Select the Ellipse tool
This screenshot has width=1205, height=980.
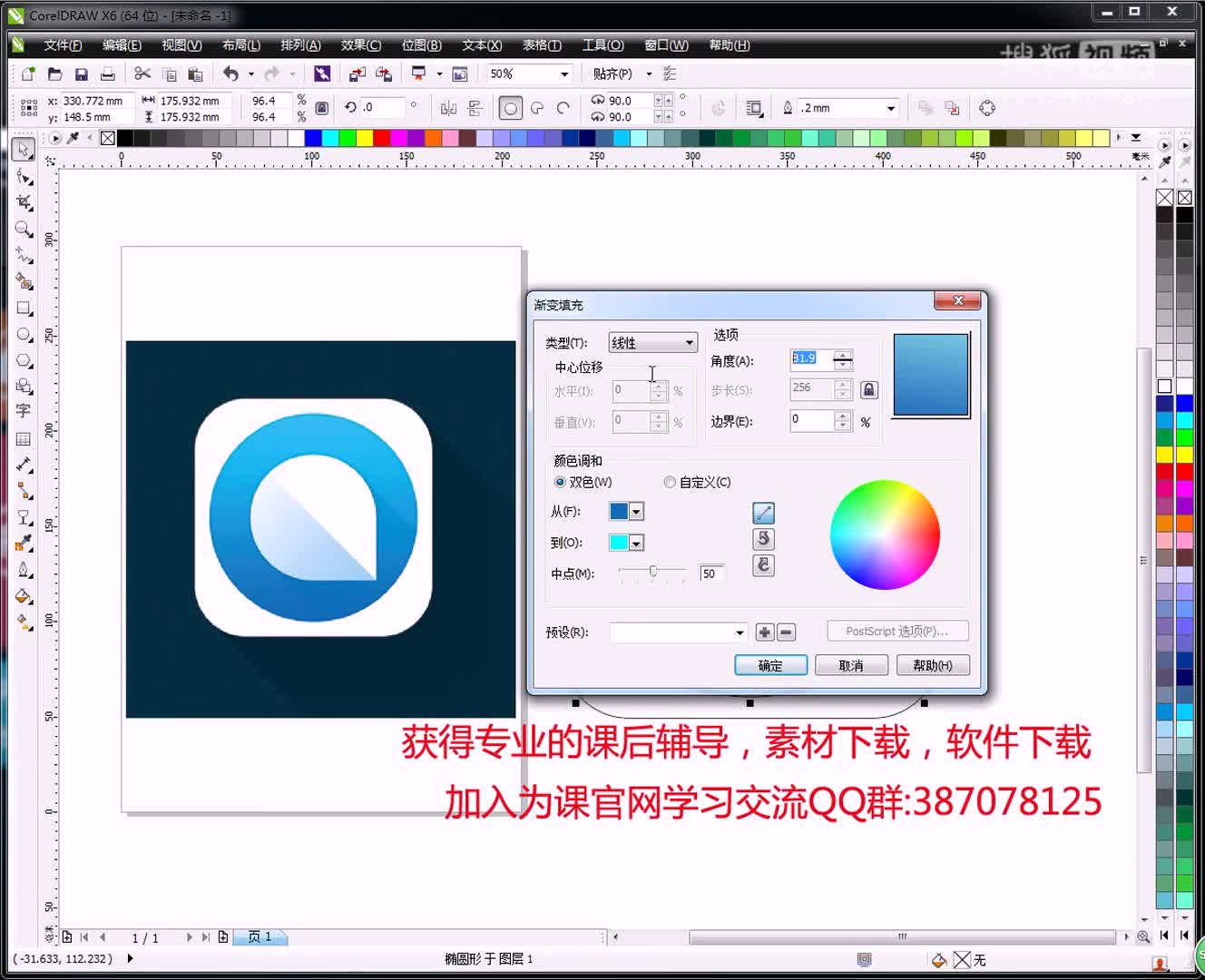click(x=24, y=335)
